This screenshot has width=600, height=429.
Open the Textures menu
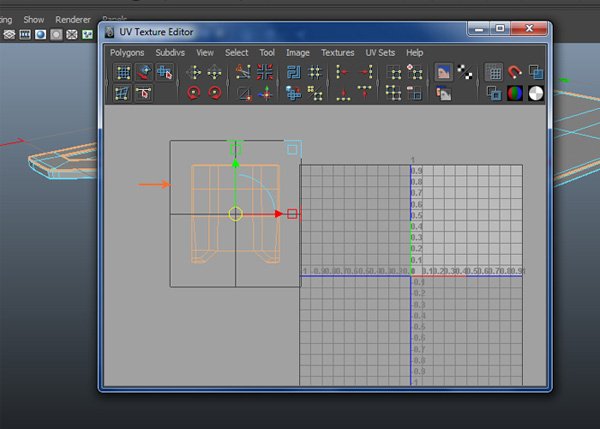(338, 52)
